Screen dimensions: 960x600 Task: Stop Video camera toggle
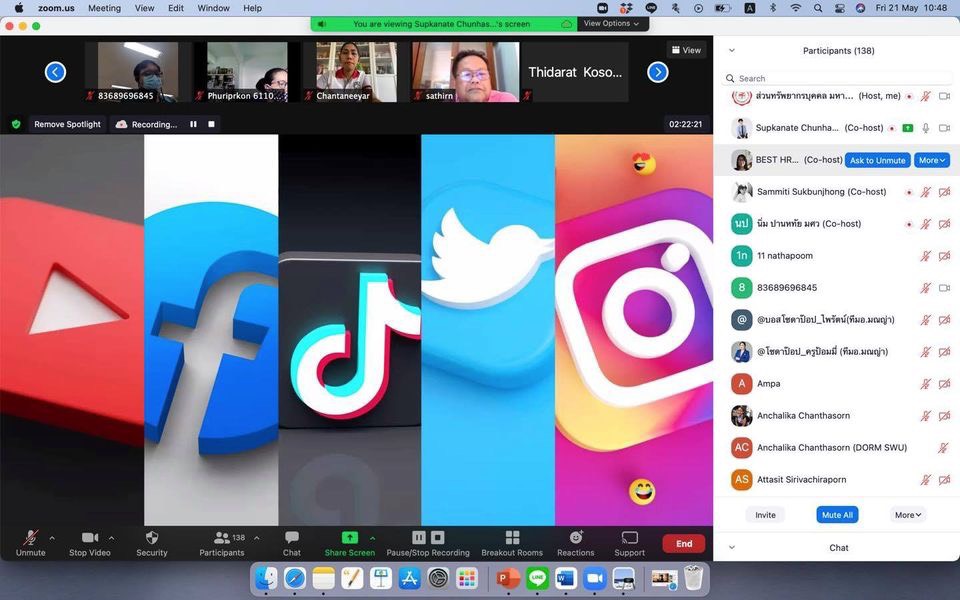pyautogui.click(x=90, y=538)
